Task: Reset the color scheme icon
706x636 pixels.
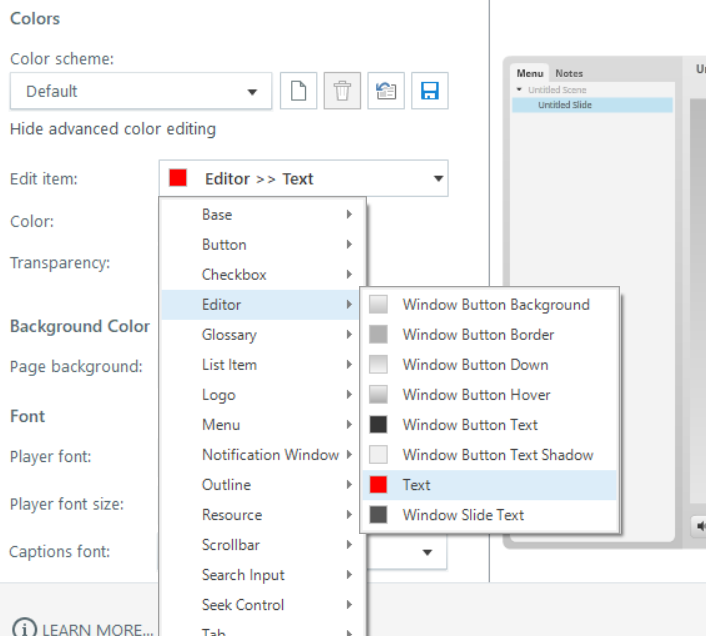Action: coord(386,91)
